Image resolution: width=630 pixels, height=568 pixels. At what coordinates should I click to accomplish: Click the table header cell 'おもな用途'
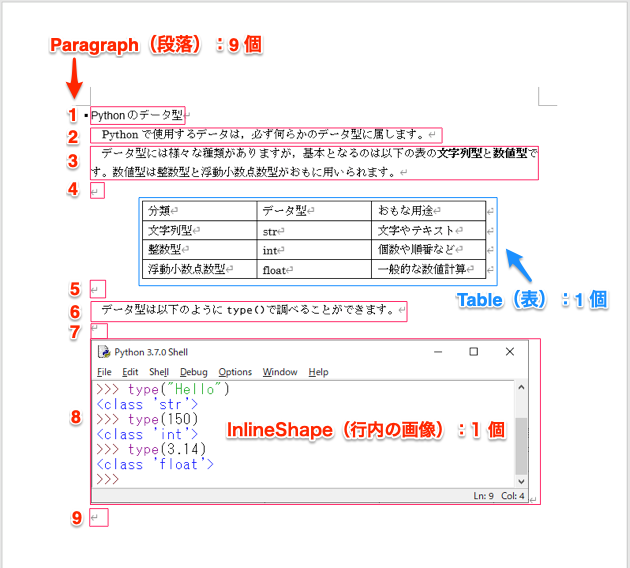click(x=429, y=210)
